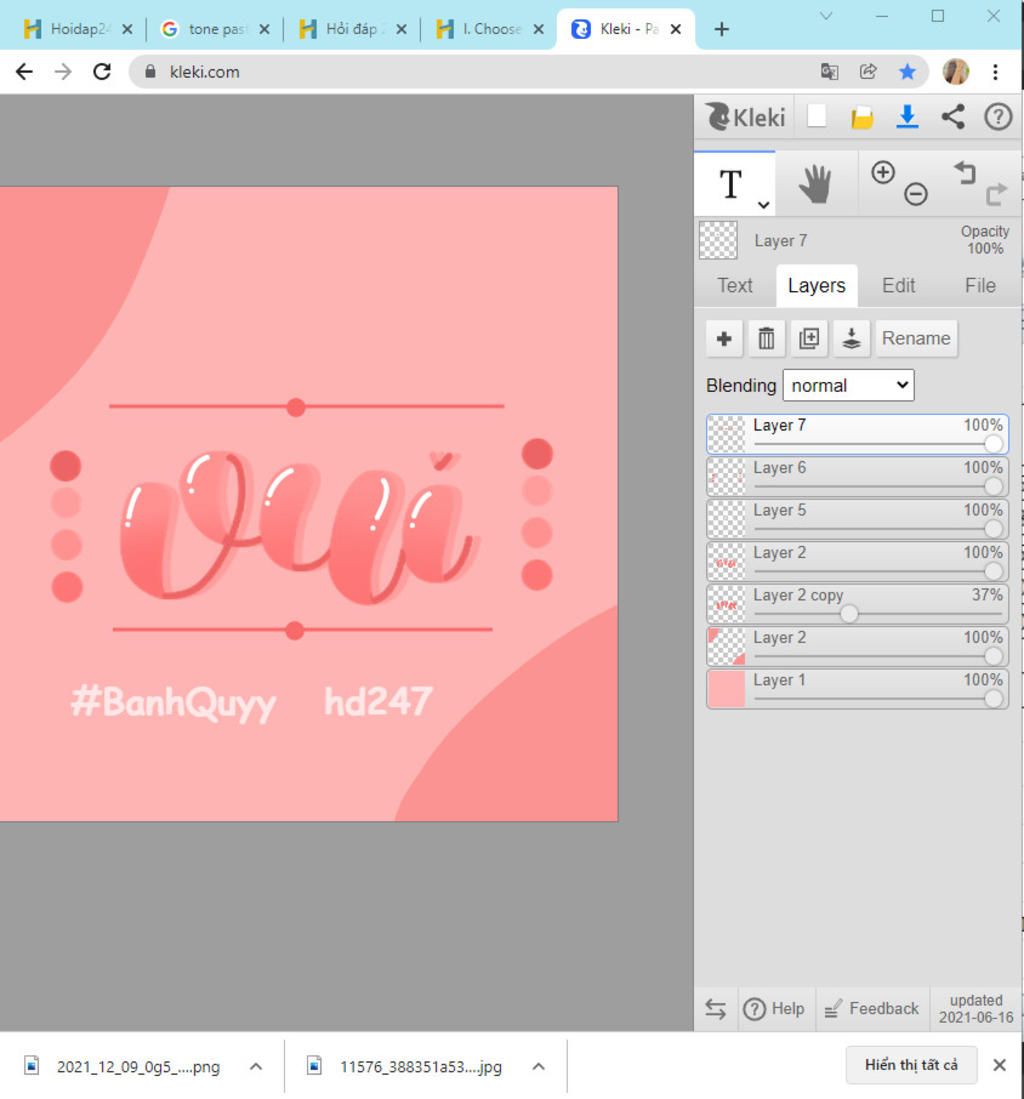Viewport: 1024px width, 1099px height.
Task: Switch to the Text tab
Action: tap(735, 285)
